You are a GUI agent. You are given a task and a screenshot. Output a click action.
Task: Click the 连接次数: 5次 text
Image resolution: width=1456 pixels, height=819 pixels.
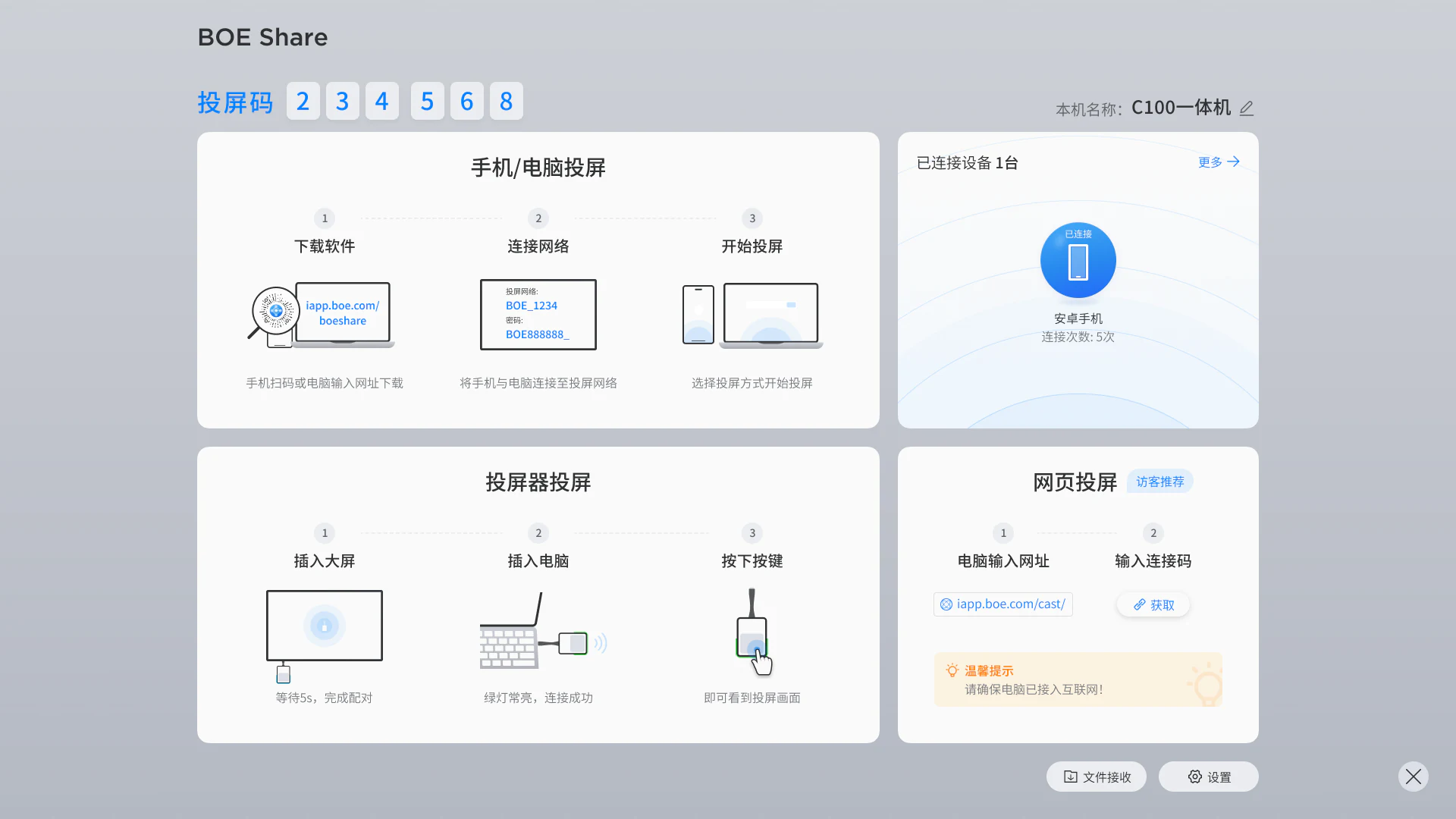(x=1078, y=337)
